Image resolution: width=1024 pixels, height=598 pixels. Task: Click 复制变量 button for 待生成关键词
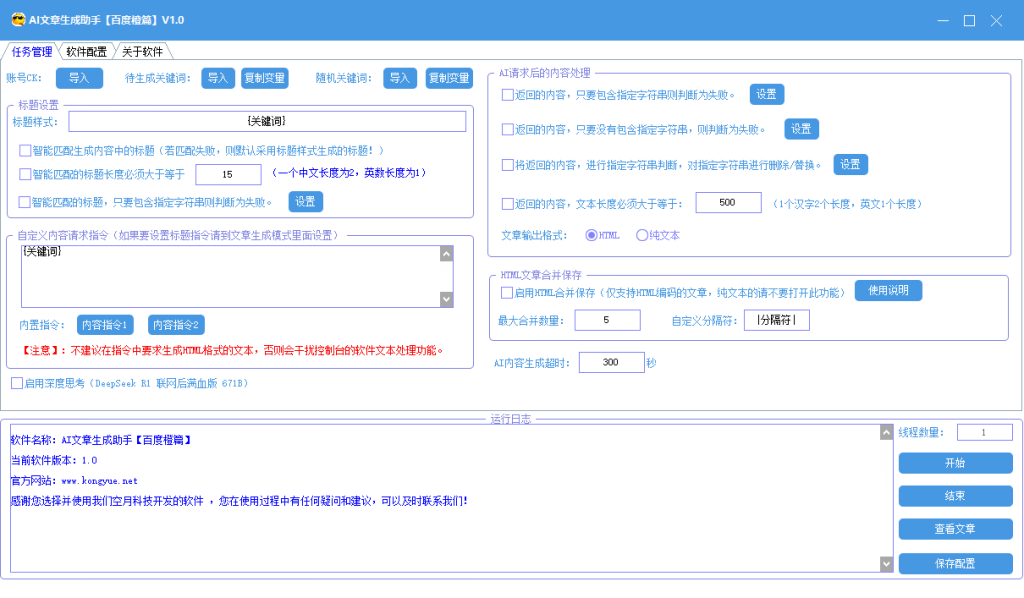(x=264, y=78)
